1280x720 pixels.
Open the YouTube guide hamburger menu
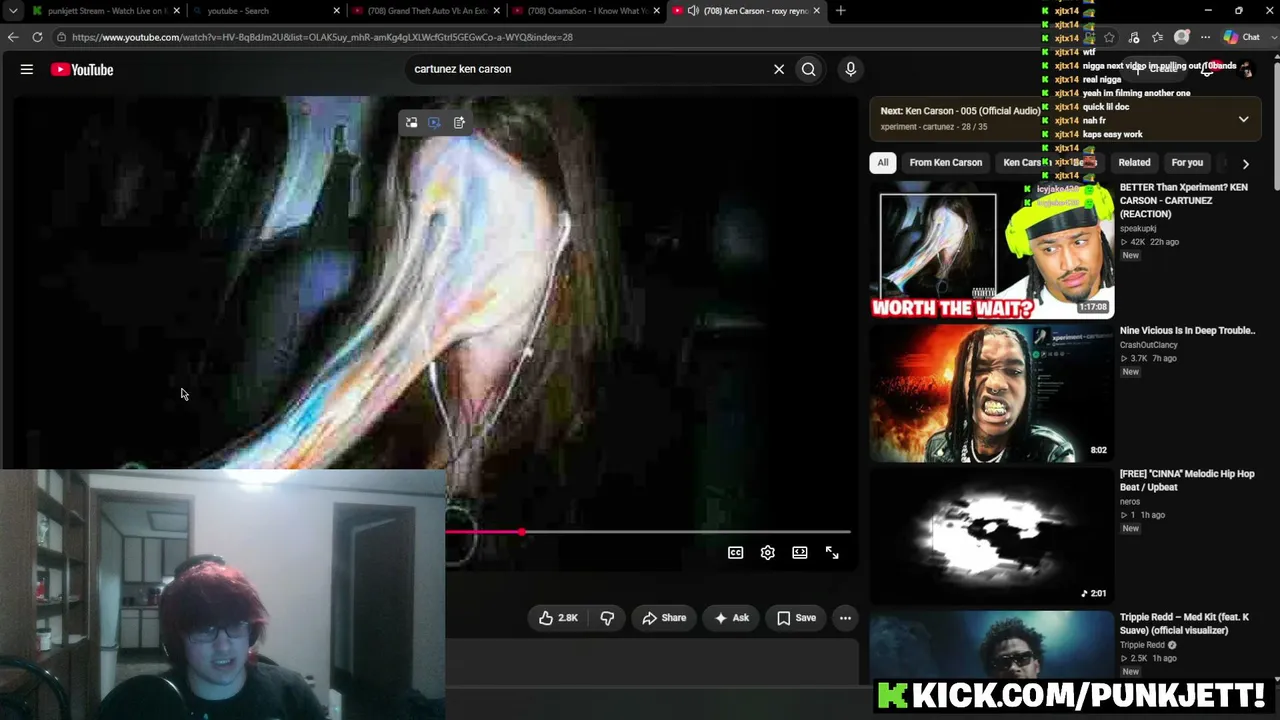tap(27, 70)
